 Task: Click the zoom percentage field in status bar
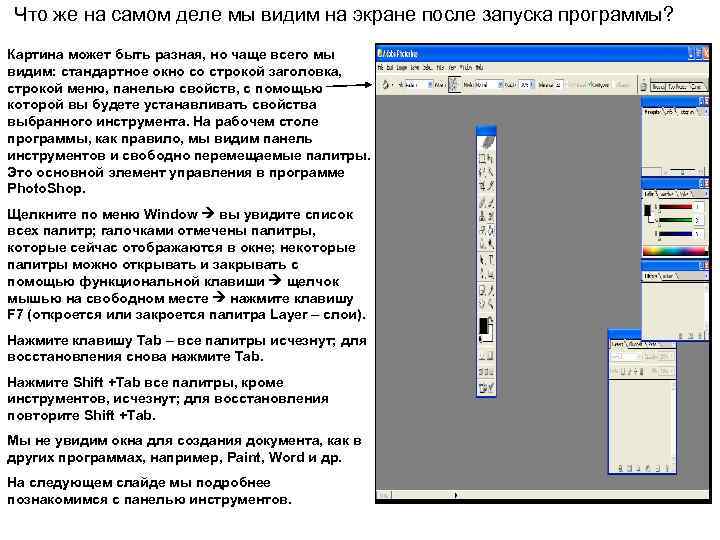[384, 495]
